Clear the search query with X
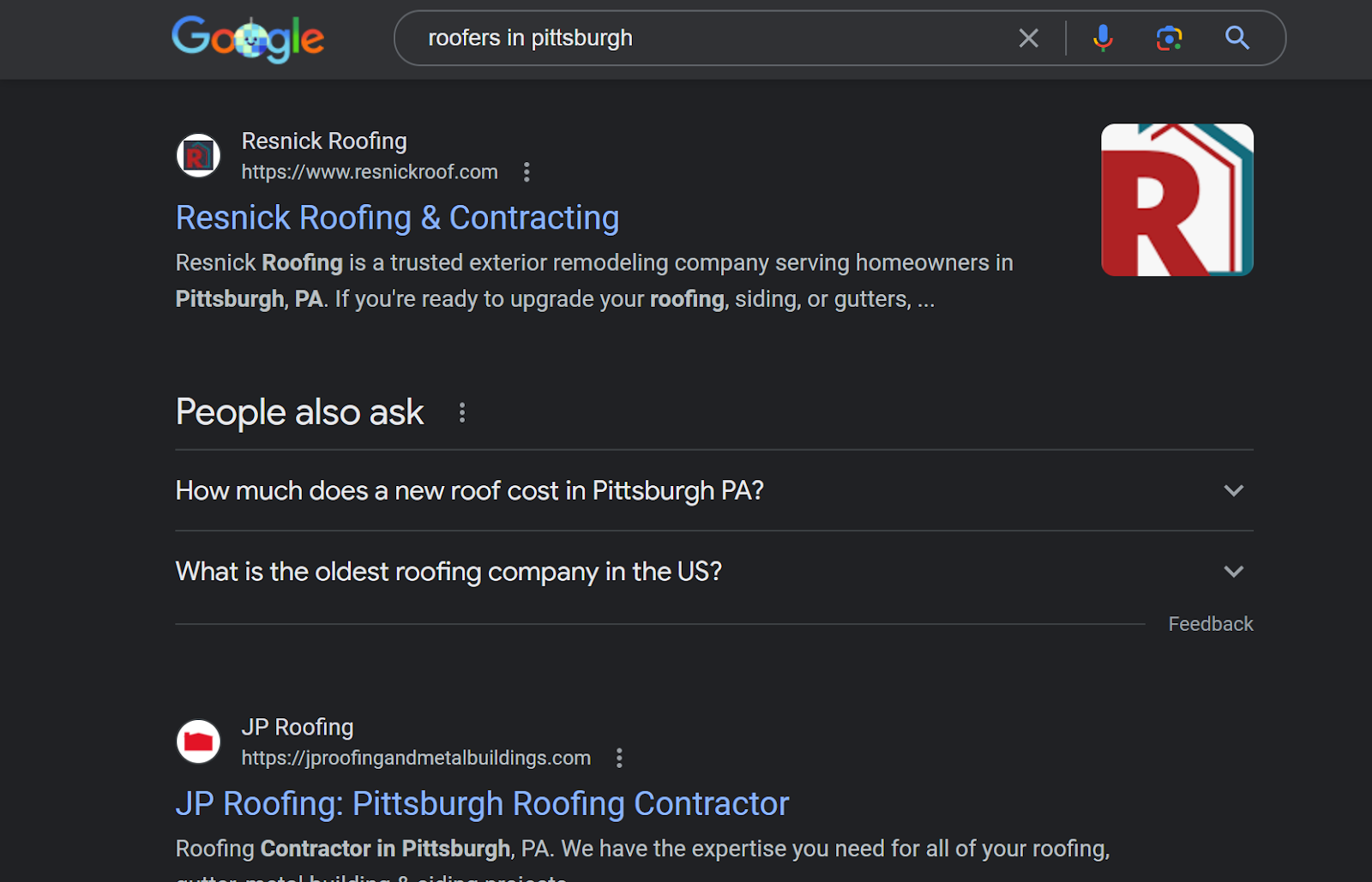The height and width of the screenshot is (882, 1372). [1028, 38]
